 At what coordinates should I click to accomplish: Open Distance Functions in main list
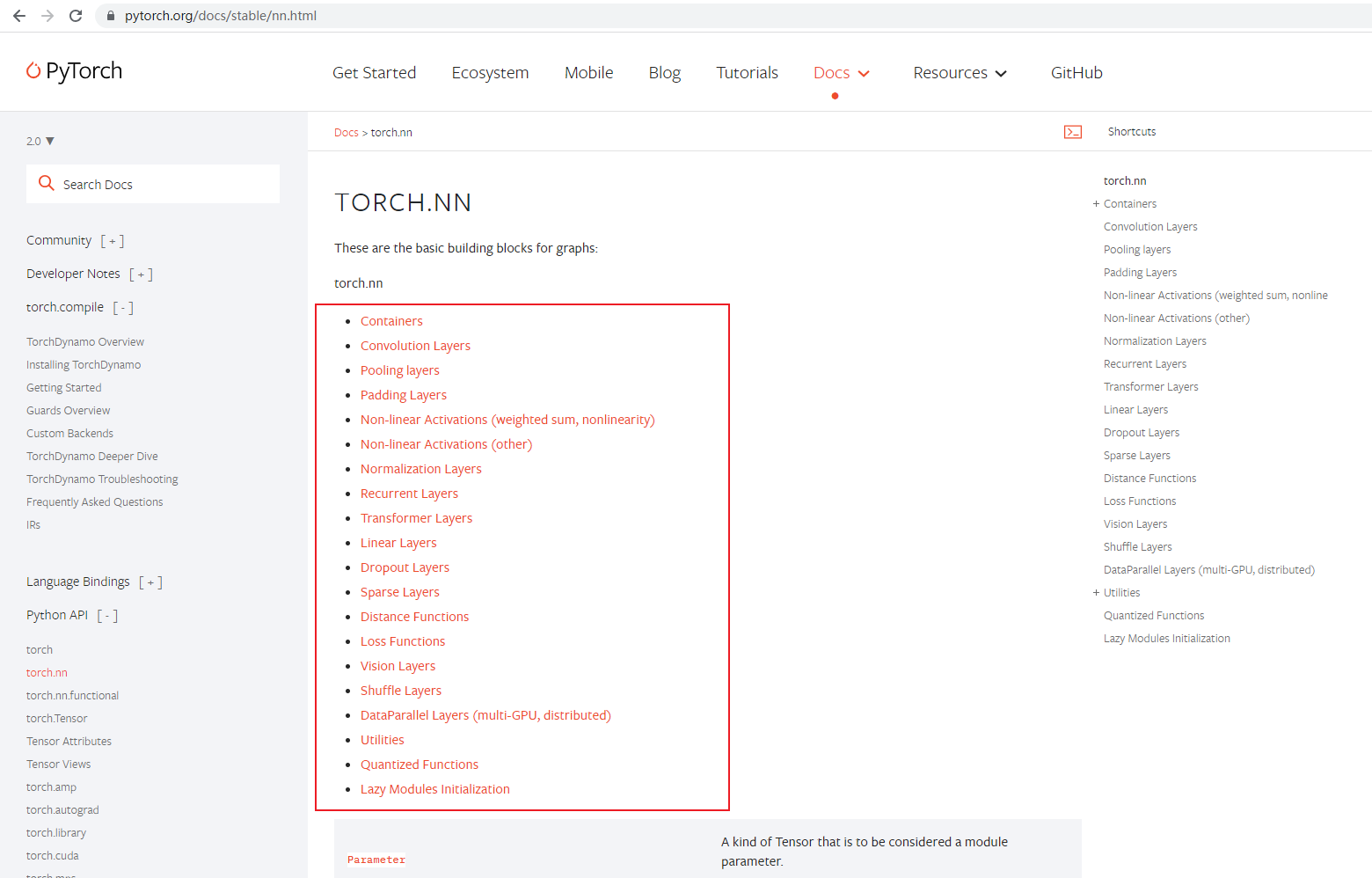414,617
